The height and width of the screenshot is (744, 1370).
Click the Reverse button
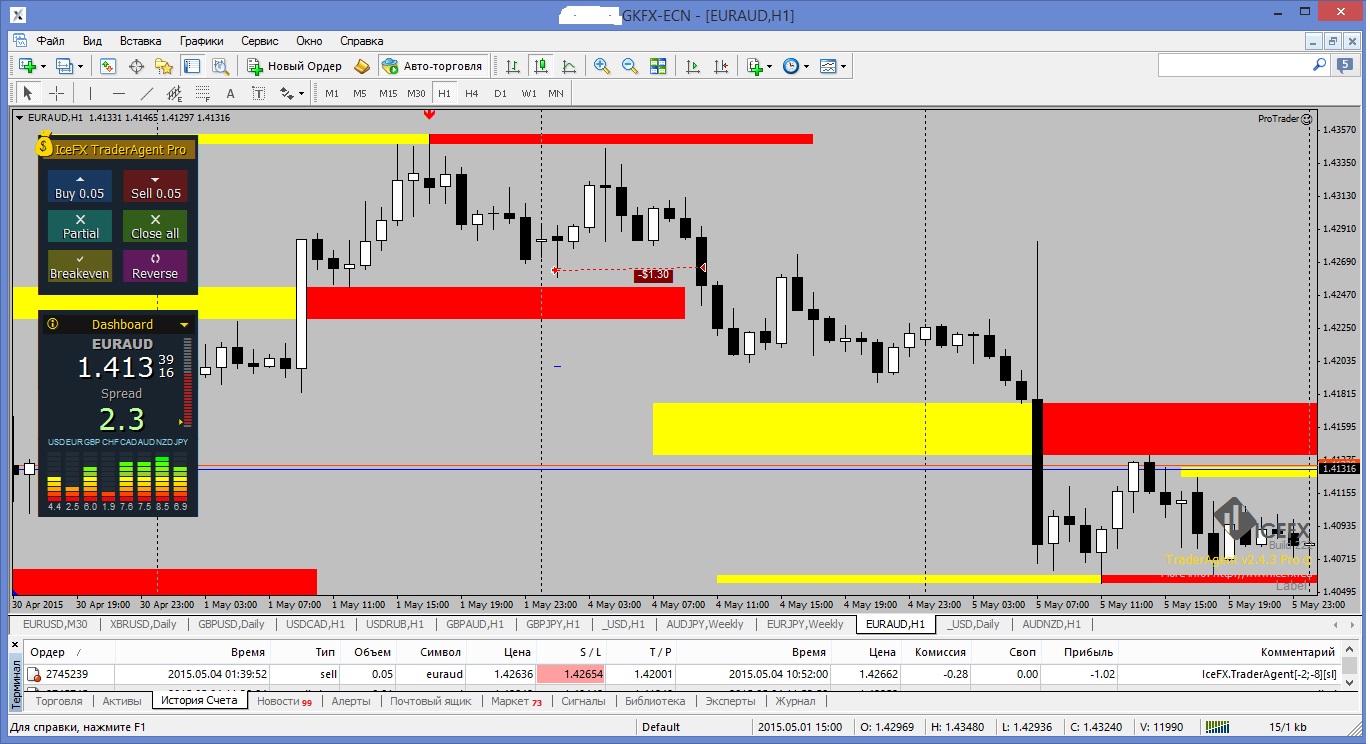pyautogui.click(x=155, y=266)
